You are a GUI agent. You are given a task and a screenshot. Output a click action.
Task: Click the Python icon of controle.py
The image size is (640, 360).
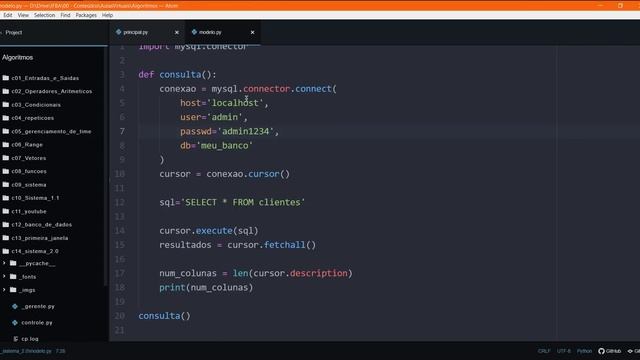coord(15,322)
